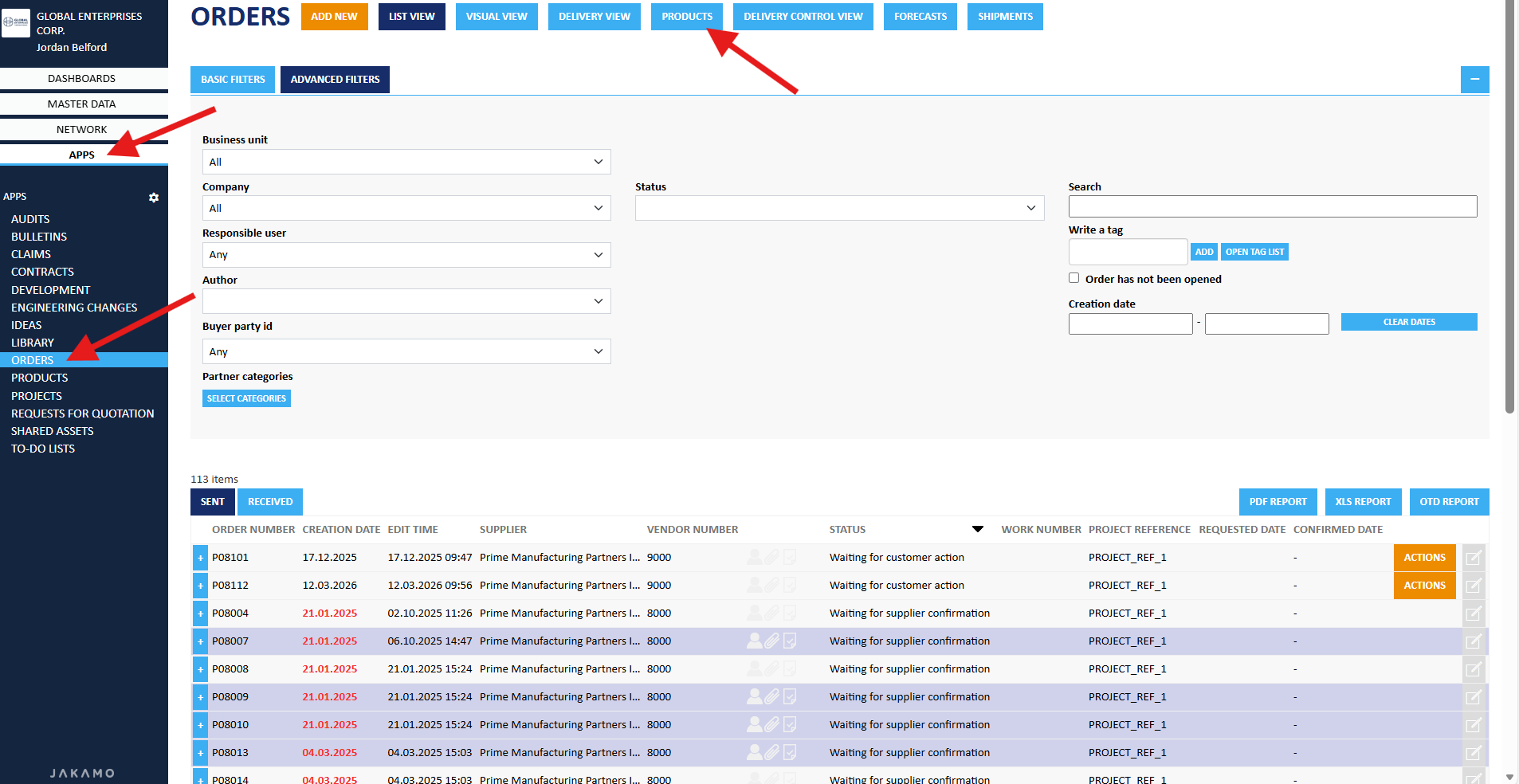Switch to the Advanced Filters tab
This screenshot has height=784, width=1519.
pos(335,80)
